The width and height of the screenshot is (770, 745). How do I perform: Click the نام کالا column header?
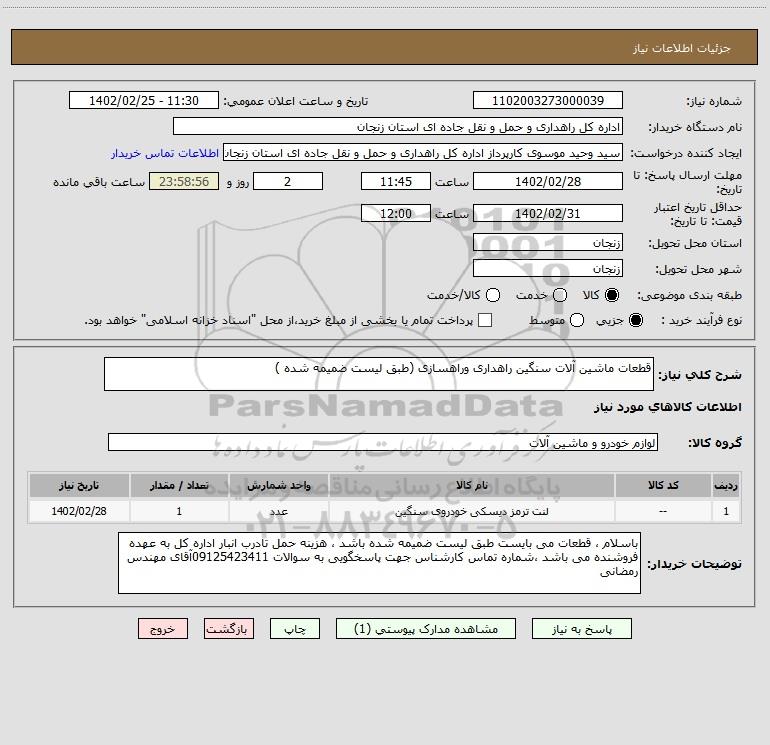pos(471,485)
